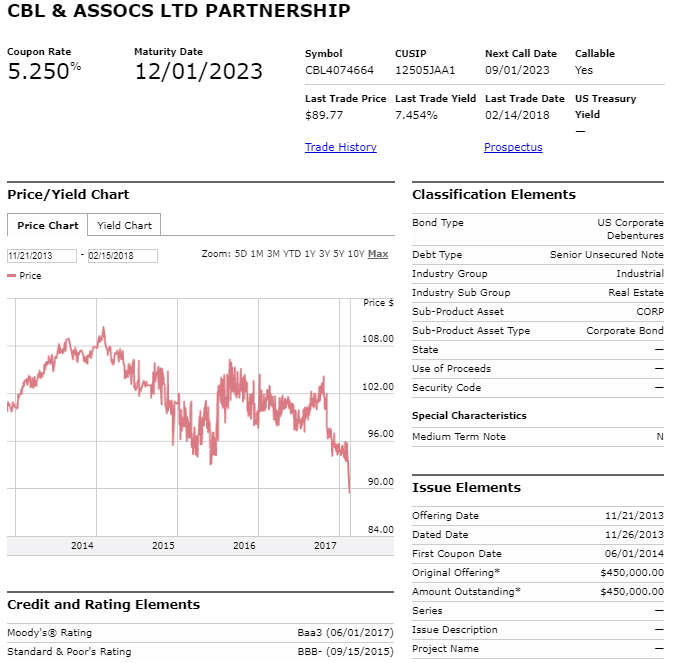Set chart zoom to 3Y
Image resolution: width=673 pixels, height=663 pixels.
324,254
